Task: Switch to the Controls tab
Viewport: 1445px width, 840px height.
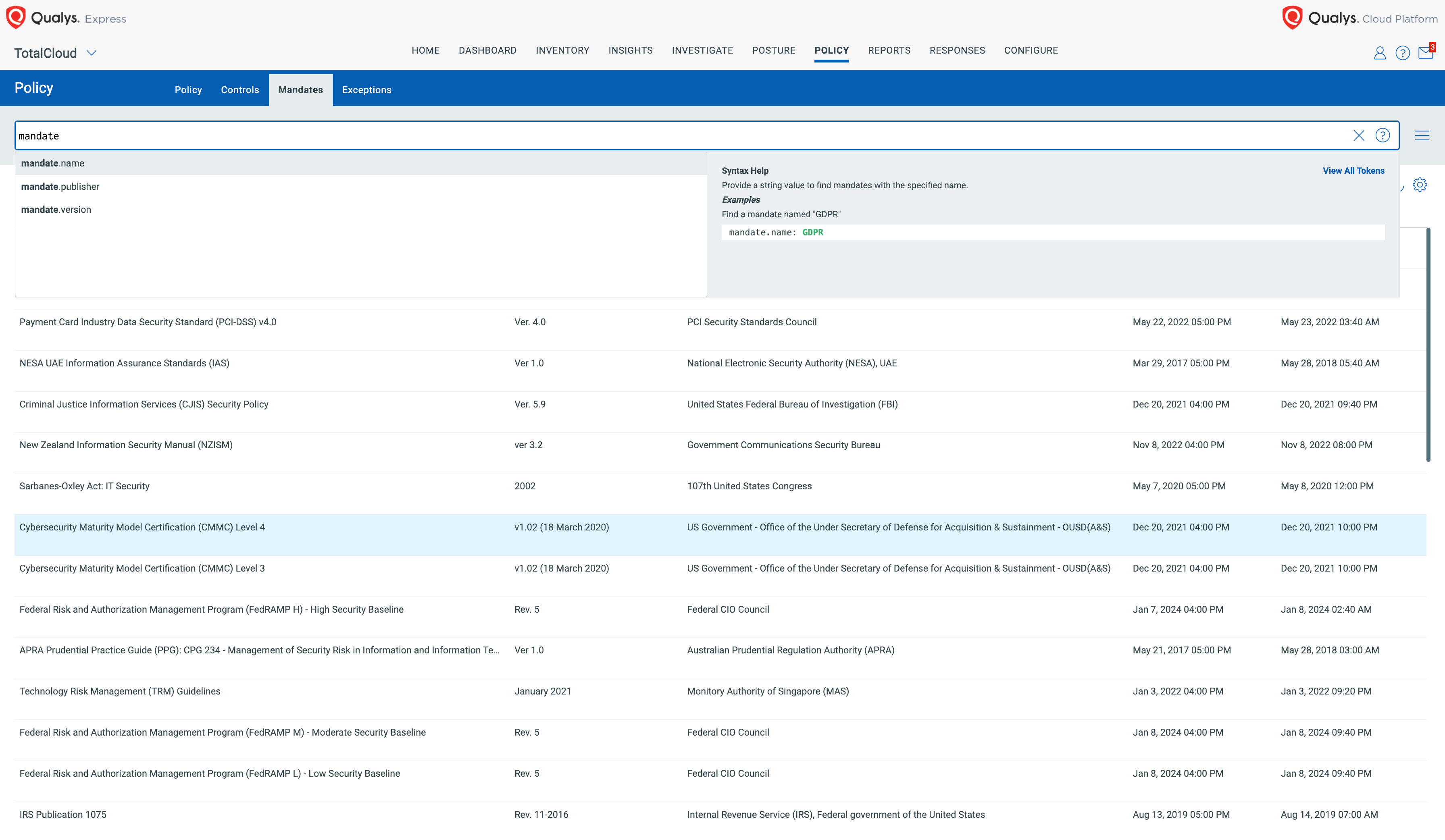Action: (x=239, y=90)
